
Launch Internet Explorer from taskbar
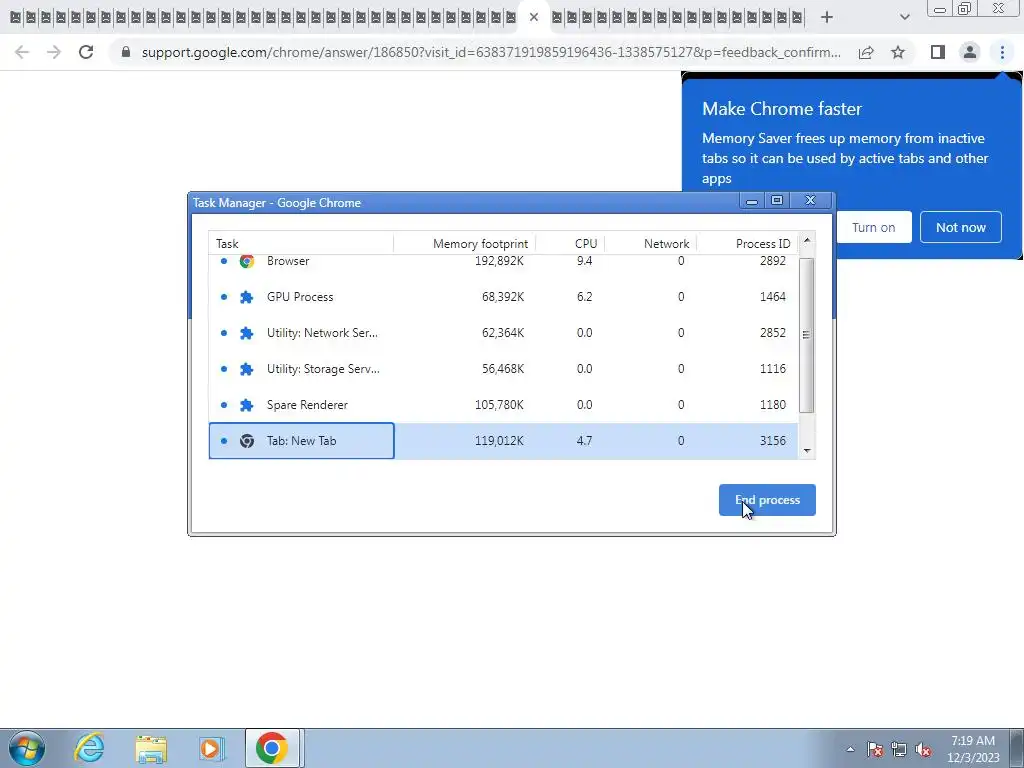pyautogui.click(x=89, y=748)
